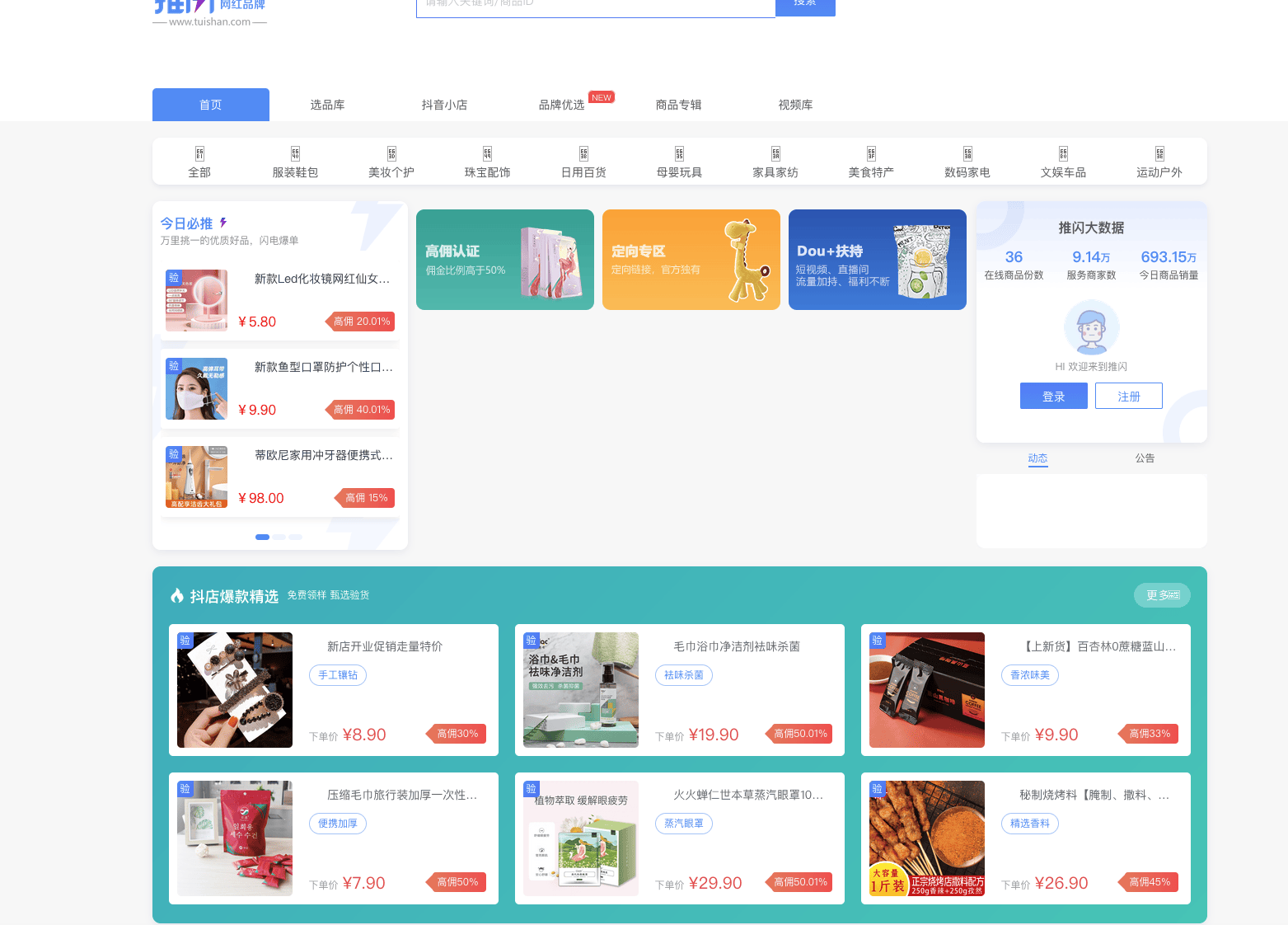
Task: Select the first carousel dot under 今日必推
Action: click(263, 537)
